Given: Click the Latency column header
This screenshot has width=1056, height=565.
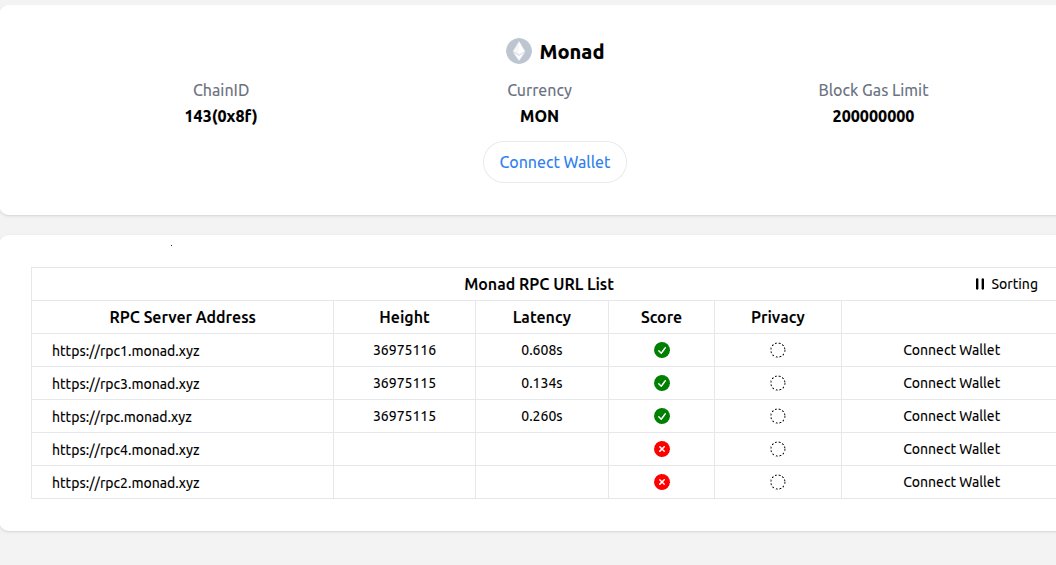Looking at the screenshot, I should [x=541, y=317].
